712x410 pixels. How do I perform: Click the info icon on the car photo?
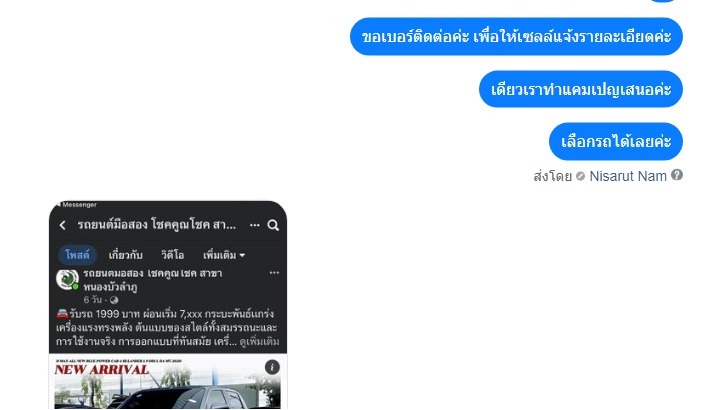pyautogui.click(x=272, y=367)
